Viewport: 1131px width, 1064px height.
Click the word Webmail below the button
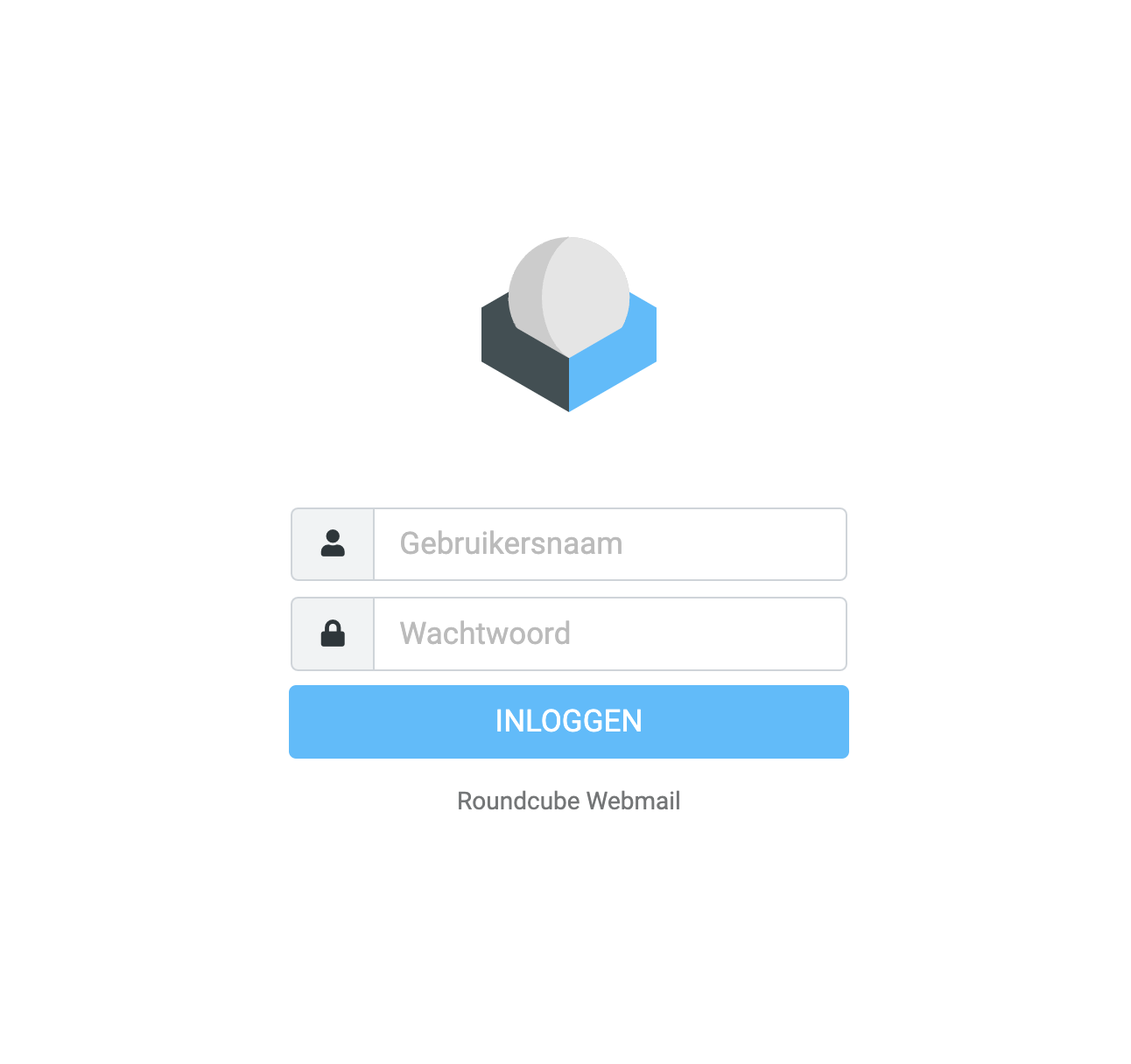coord(634,801)
